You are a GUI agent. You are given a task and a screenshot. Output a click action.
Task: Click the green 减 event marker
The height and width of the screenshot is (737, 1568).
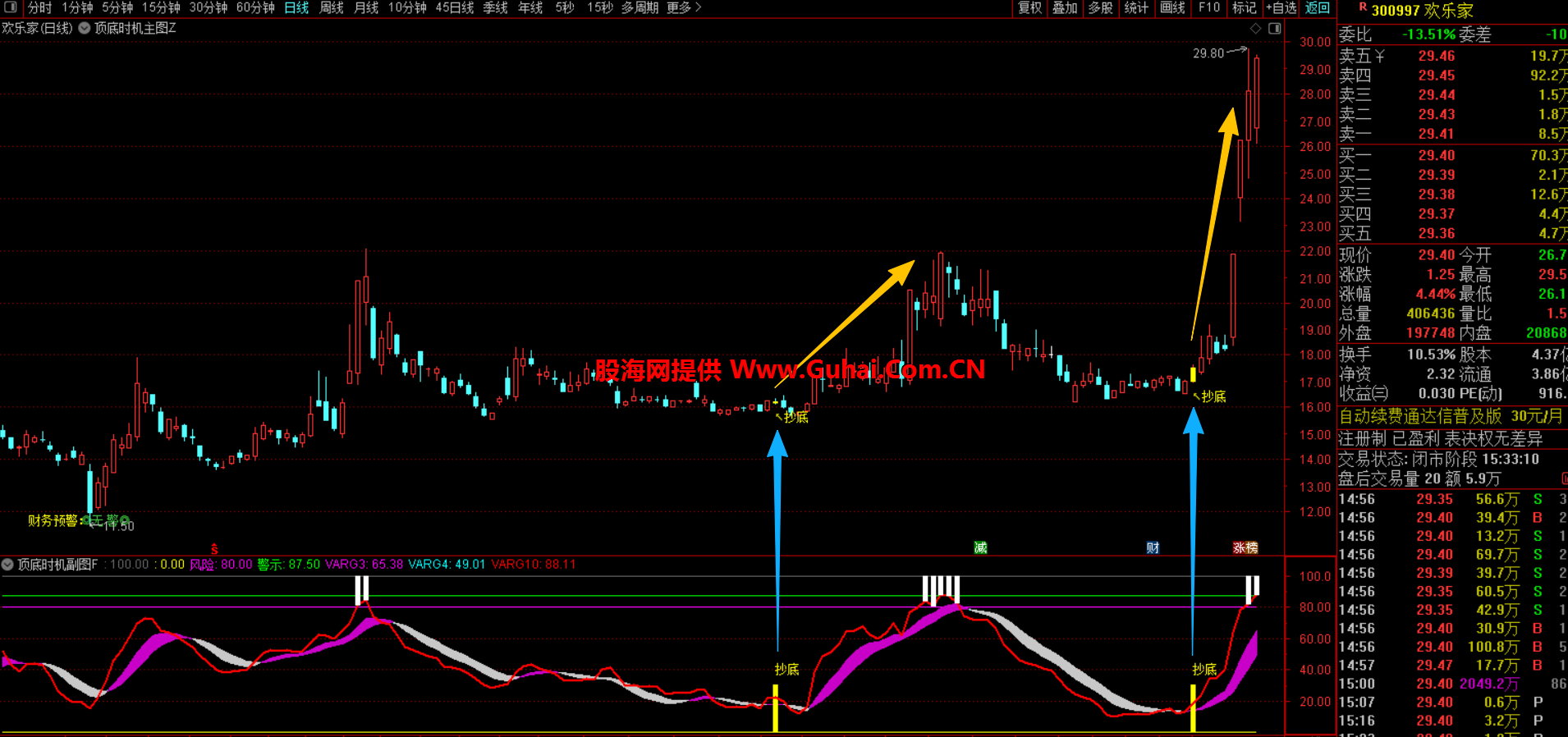point(980,547)
